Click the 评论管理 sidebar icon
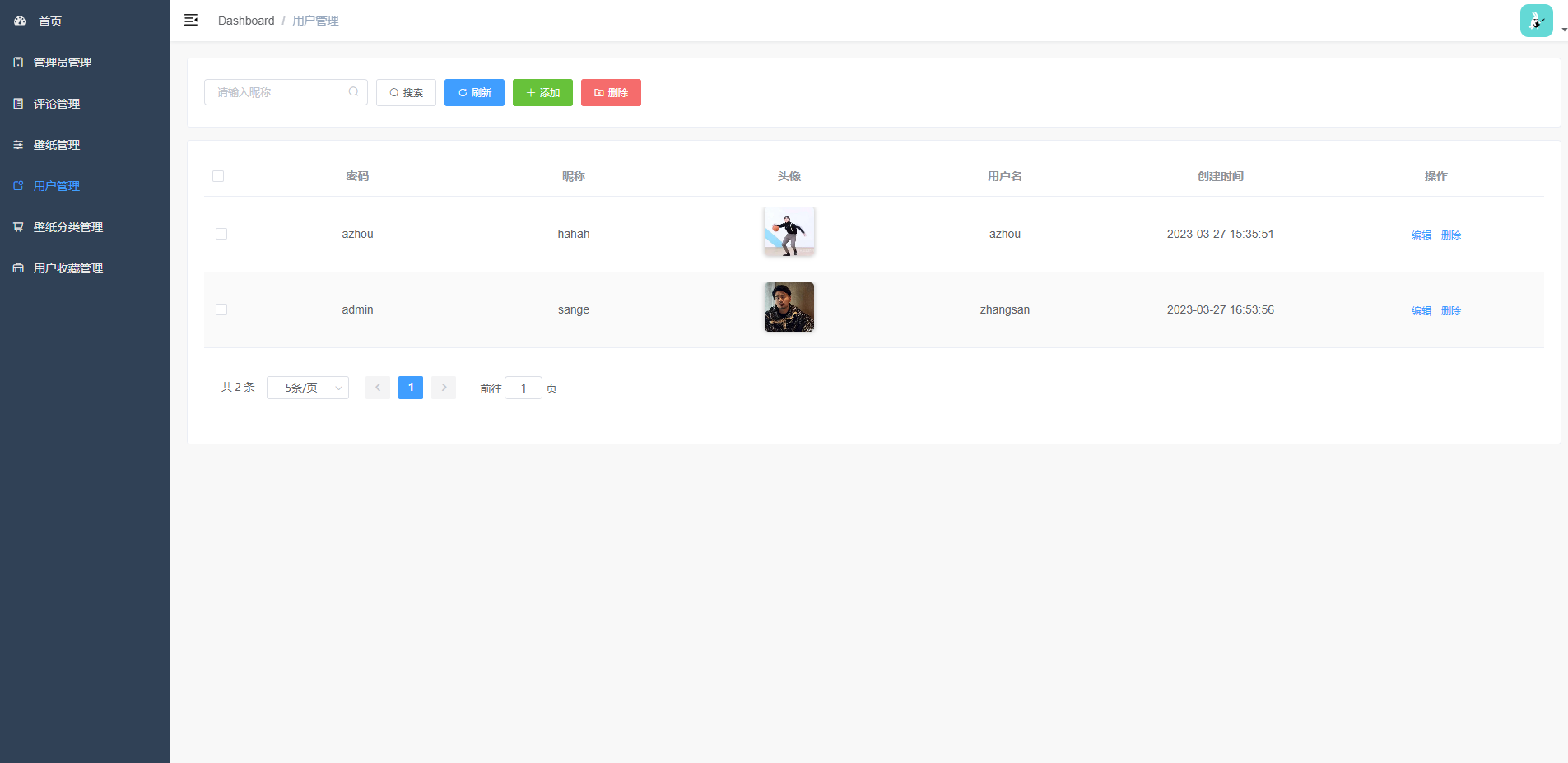 point(18,104)
